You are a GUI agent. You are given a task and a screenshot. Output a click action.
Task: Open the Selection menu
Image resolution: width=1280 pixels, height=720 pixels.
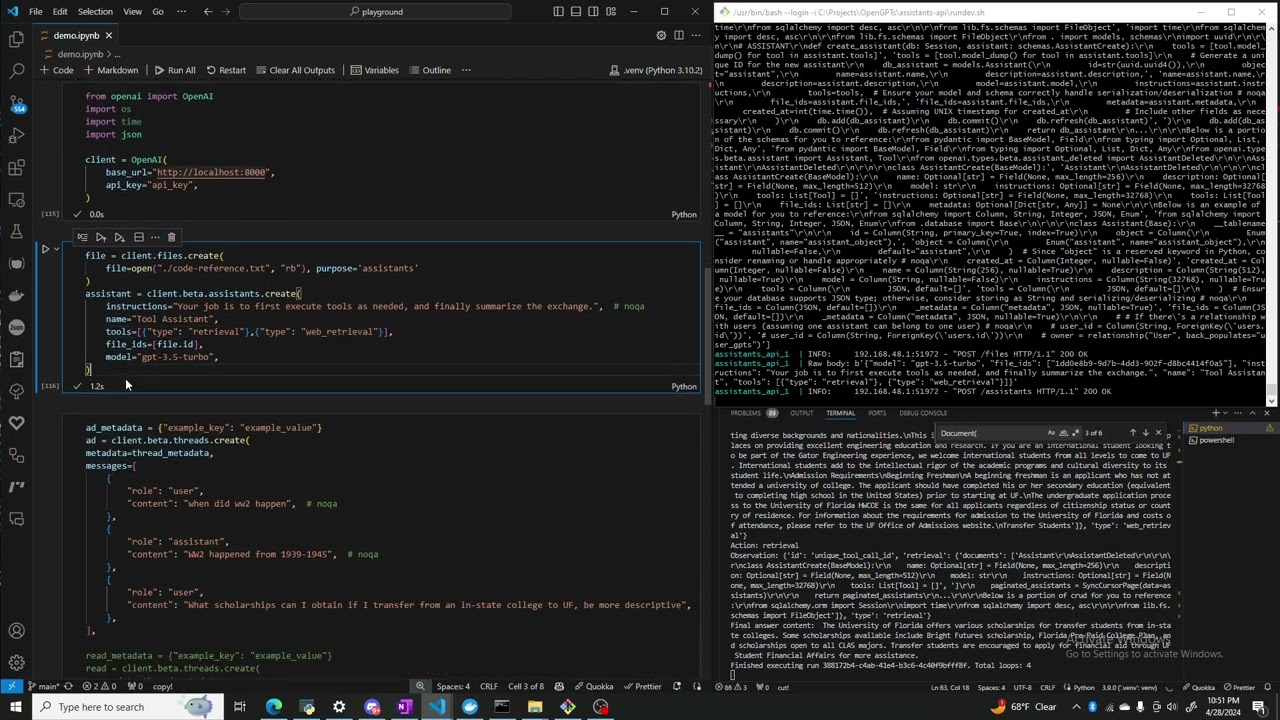click(x=95, y=12)
